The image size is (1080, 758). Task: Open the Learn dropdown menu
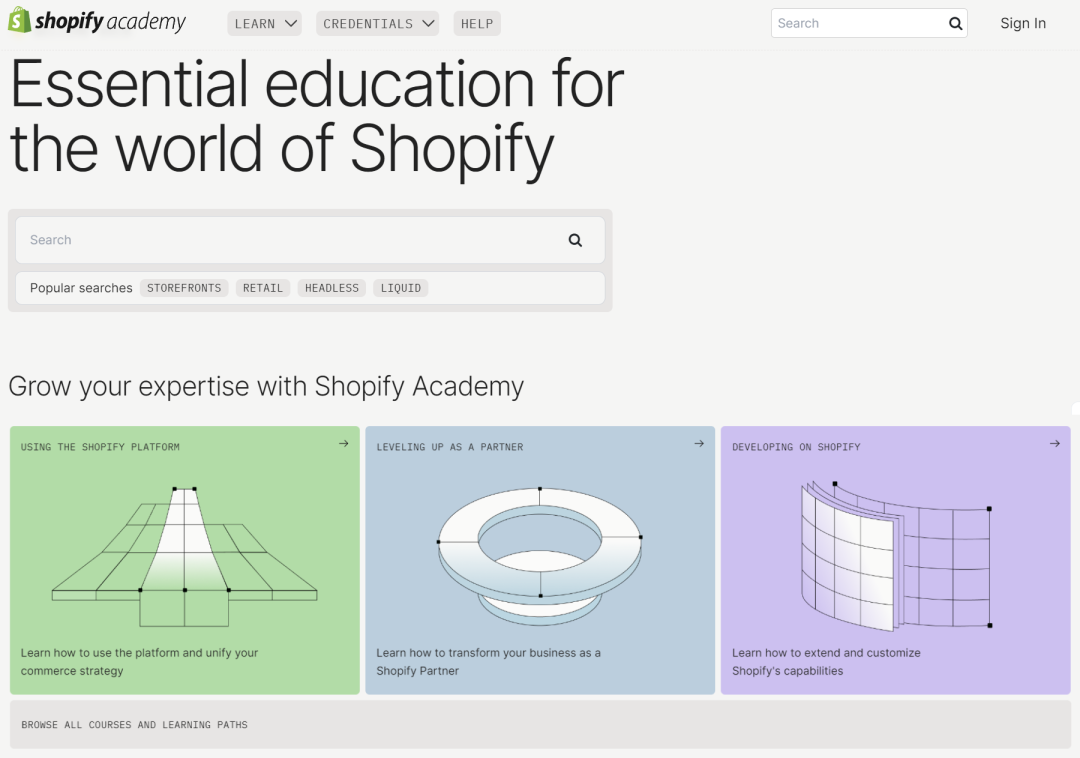(x=265, y=24)
